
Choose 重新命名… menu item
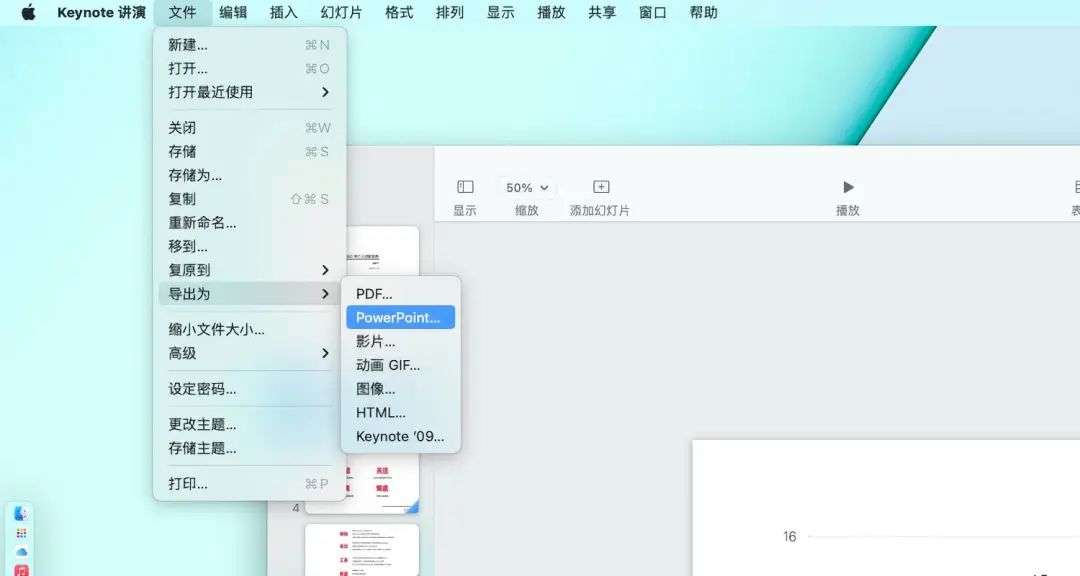pos(249,223)
